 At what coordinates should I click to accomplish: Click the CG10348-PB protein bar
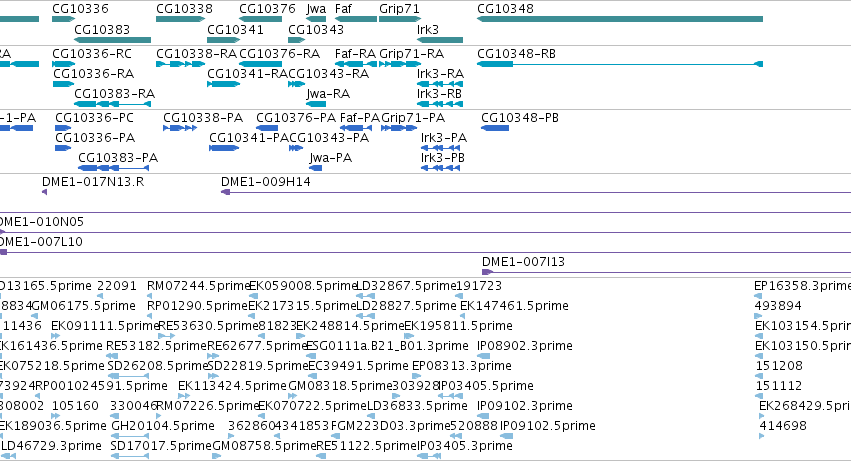coord(495,128)
